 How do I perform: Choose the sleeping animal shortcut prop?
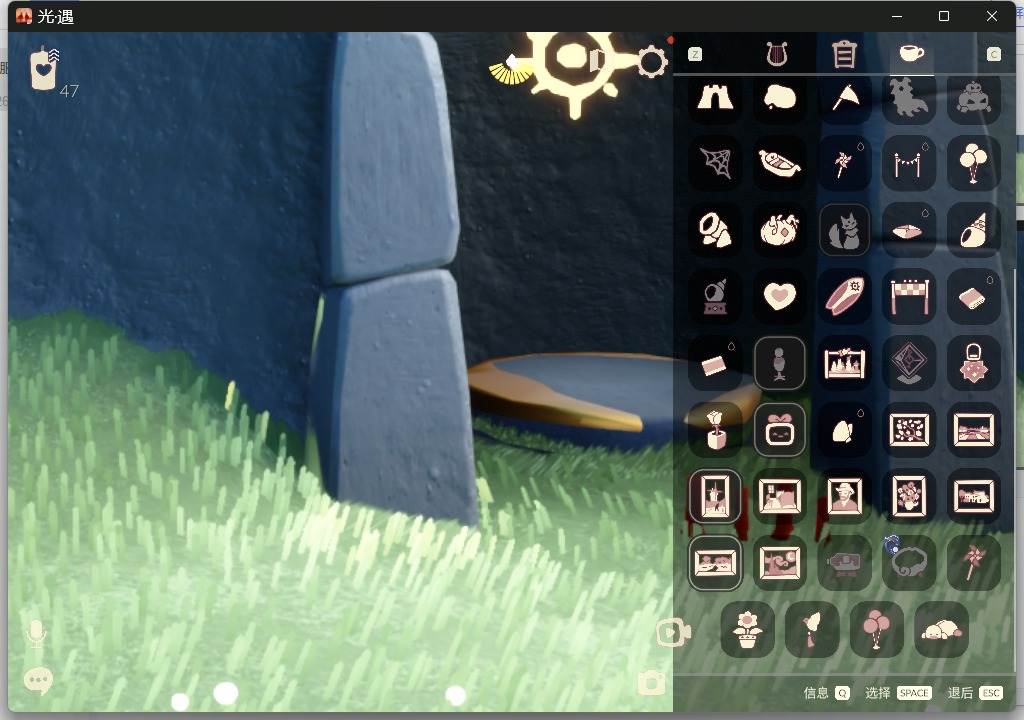pos(941,630)
